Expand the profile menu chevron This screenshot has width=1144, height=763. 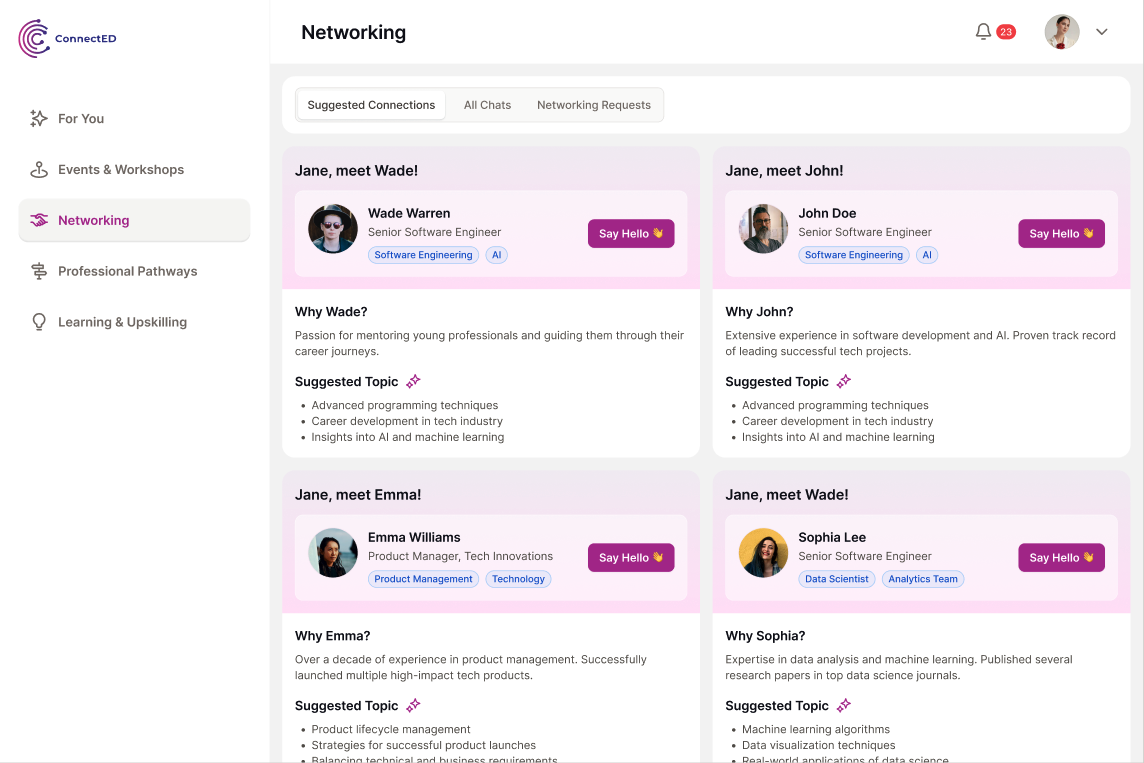pos(1102,32)
